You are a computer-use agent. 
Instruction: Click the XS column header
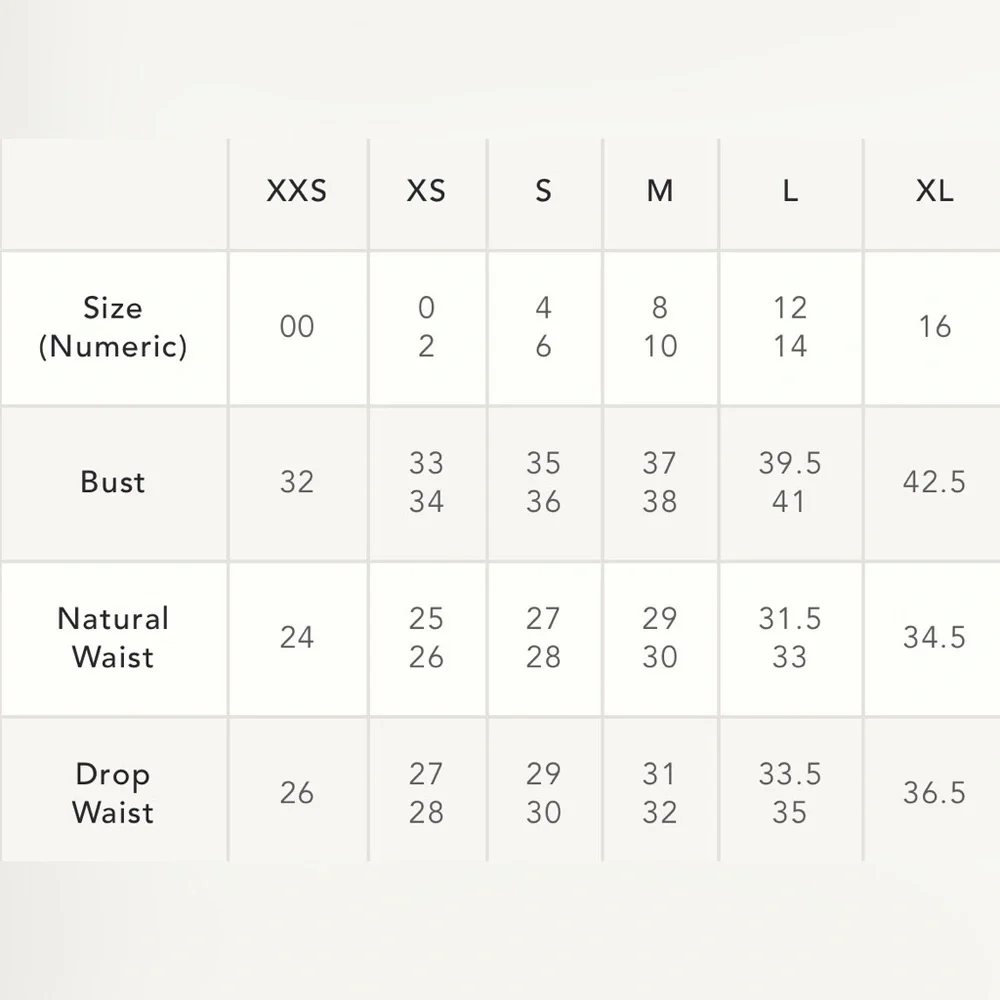[x=426, y=191]
